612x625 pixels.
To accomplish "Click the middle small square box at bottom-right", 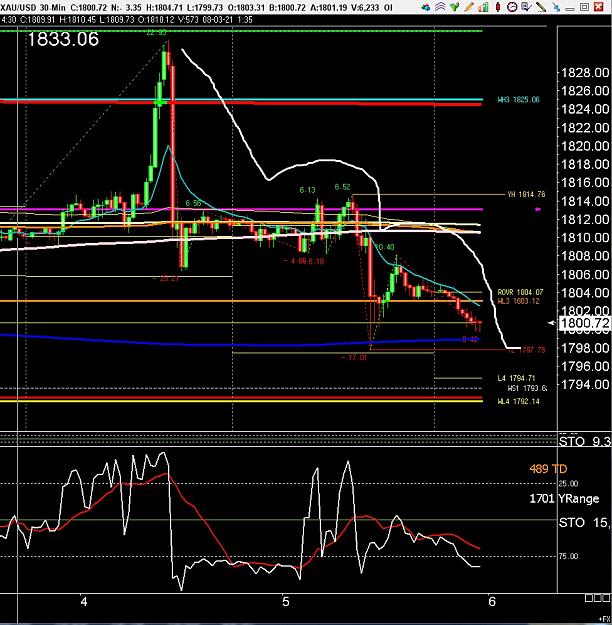I will 597,598.
